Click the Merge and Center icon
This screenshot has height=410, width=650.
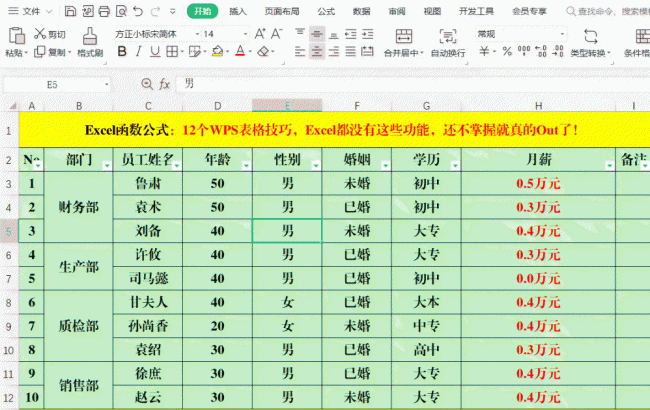point(404,36)
